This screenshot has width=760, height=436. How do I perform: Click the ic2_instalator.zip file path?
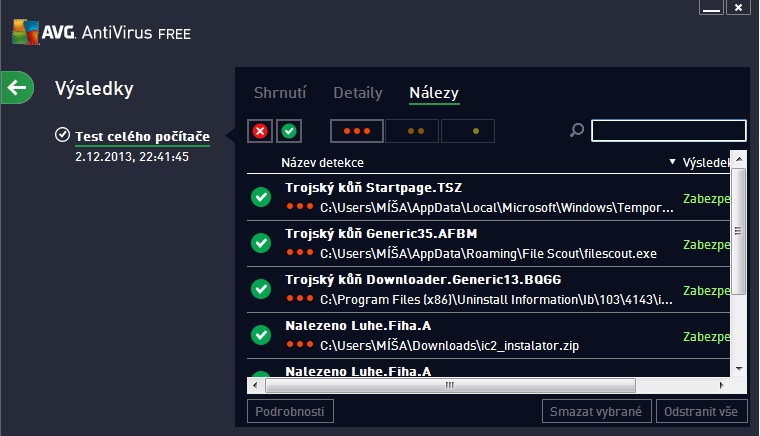[449, 346]
